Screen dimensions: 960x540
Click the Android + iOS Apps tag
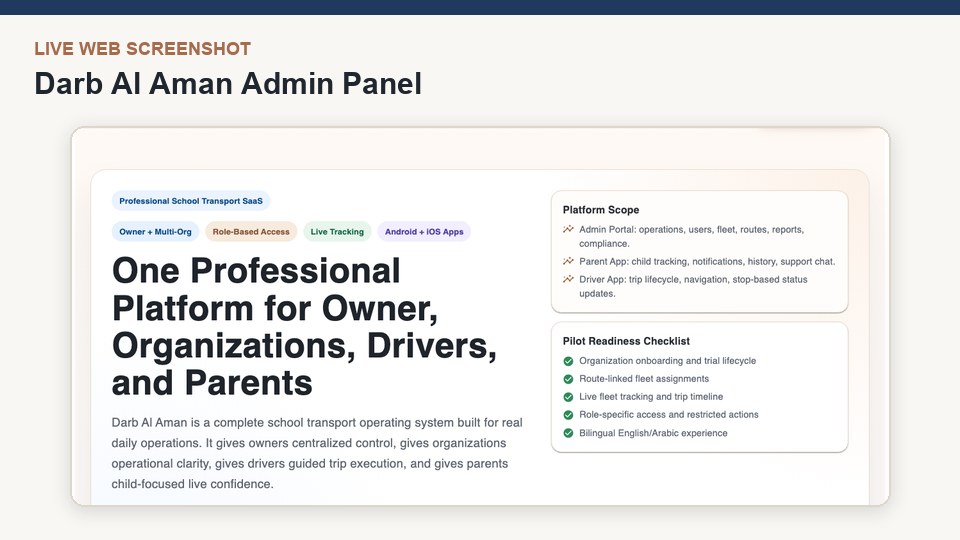pos(424,231)
